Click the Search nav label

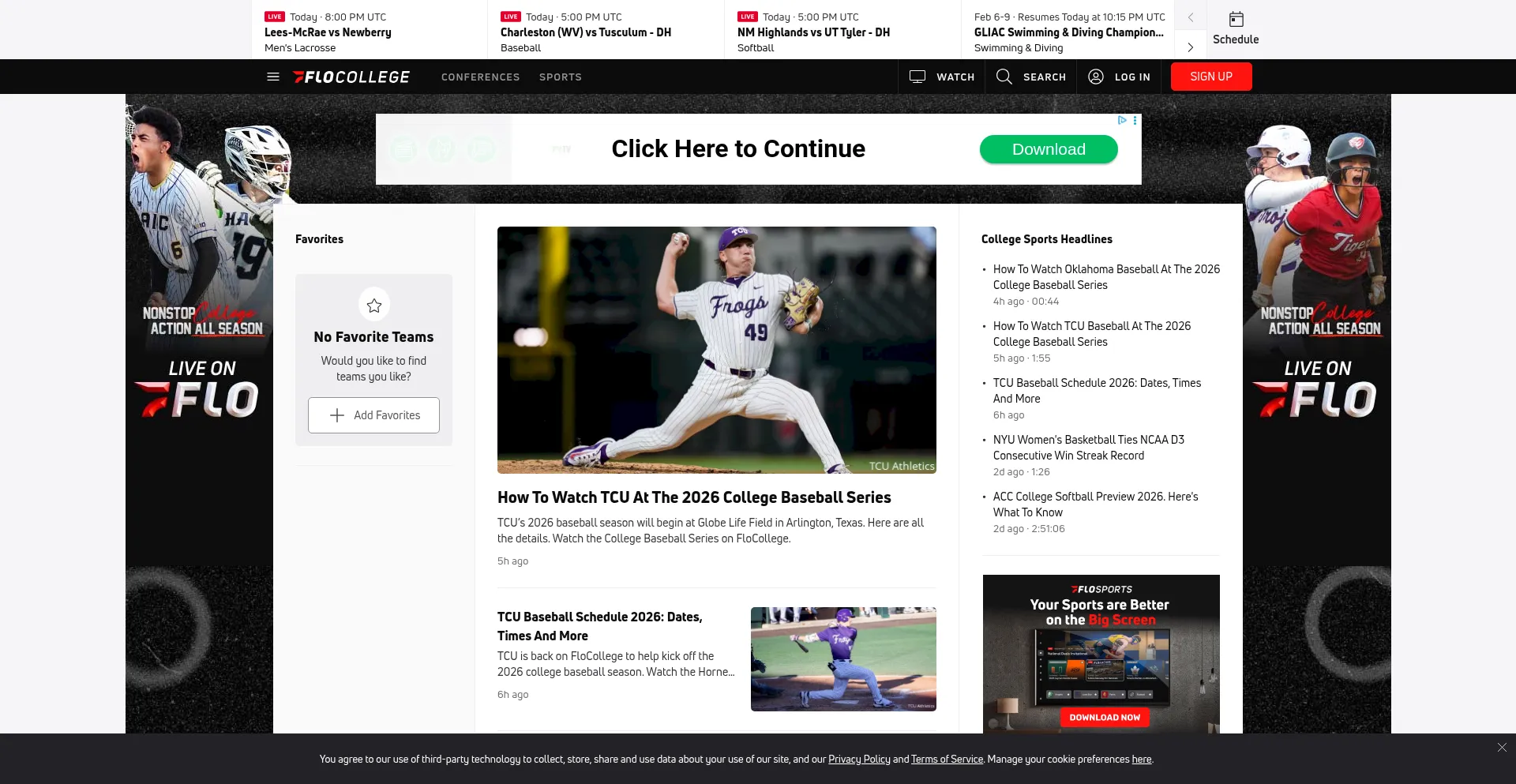(1045, 77)
